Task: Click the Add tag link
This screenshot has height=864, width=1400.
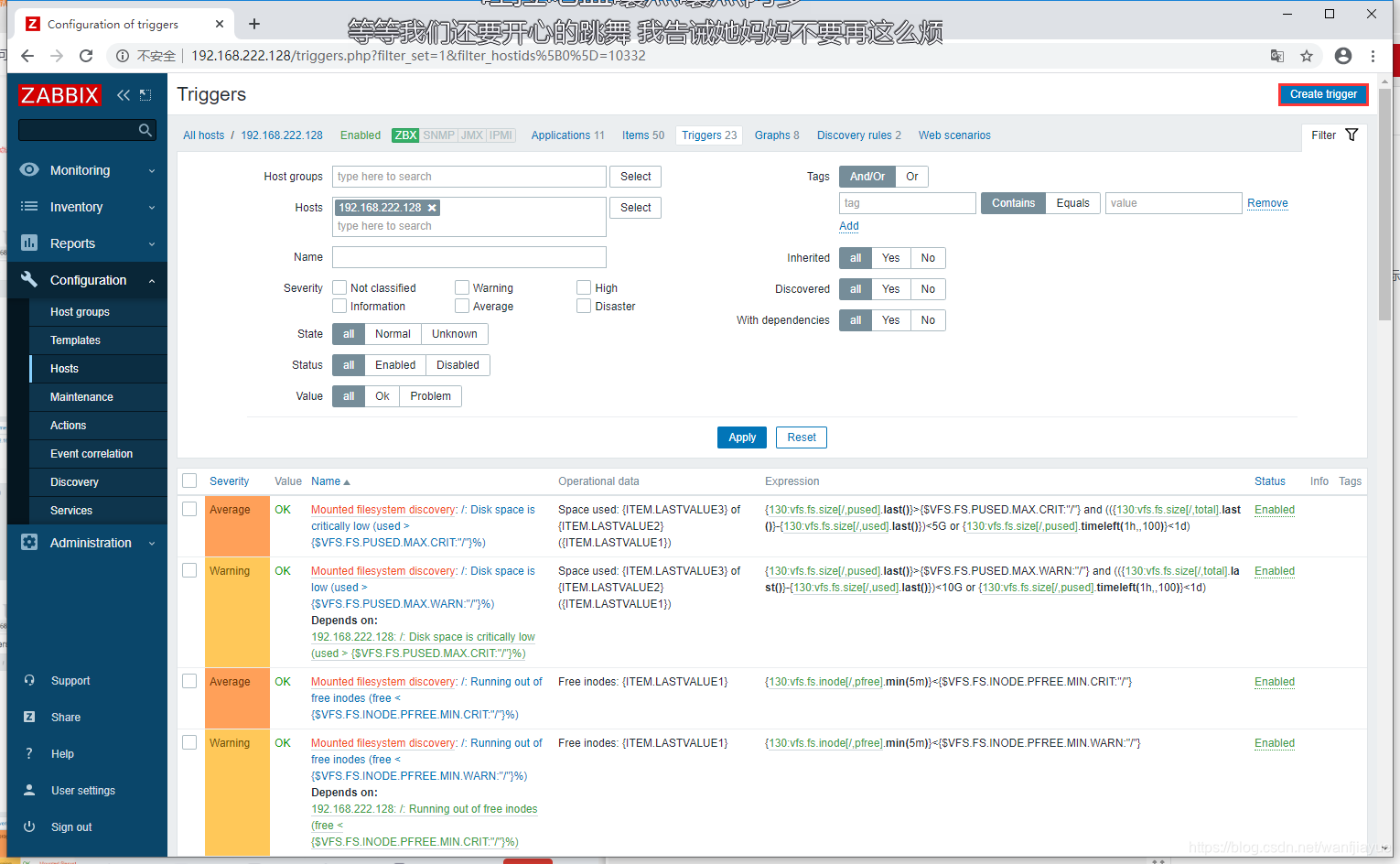Action: click(849, 226)
